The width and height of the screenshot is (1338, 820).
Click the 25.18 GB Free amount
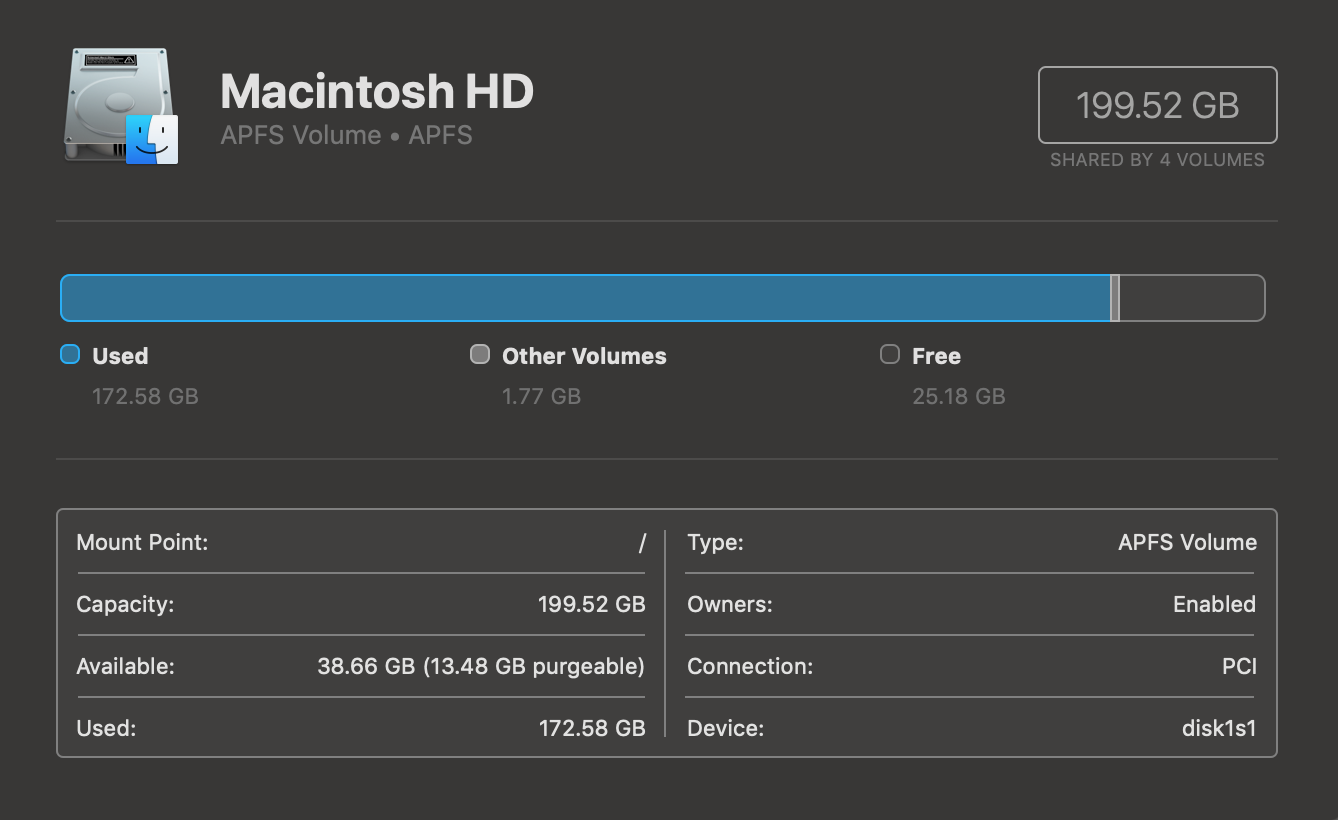point(958,396)
